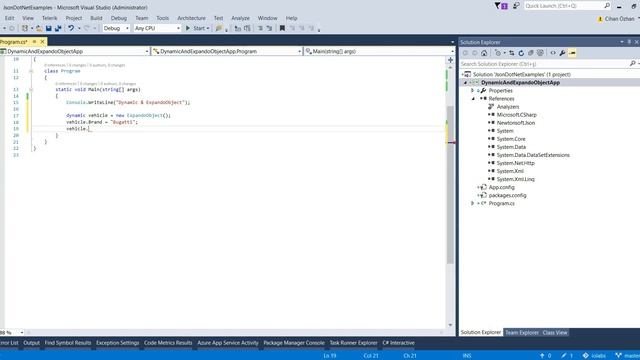Toggle auto-hide pin on Solution Explorer panel
Image resolution: width=640 pixels, height=360 pixels.
tap(629, 42)
